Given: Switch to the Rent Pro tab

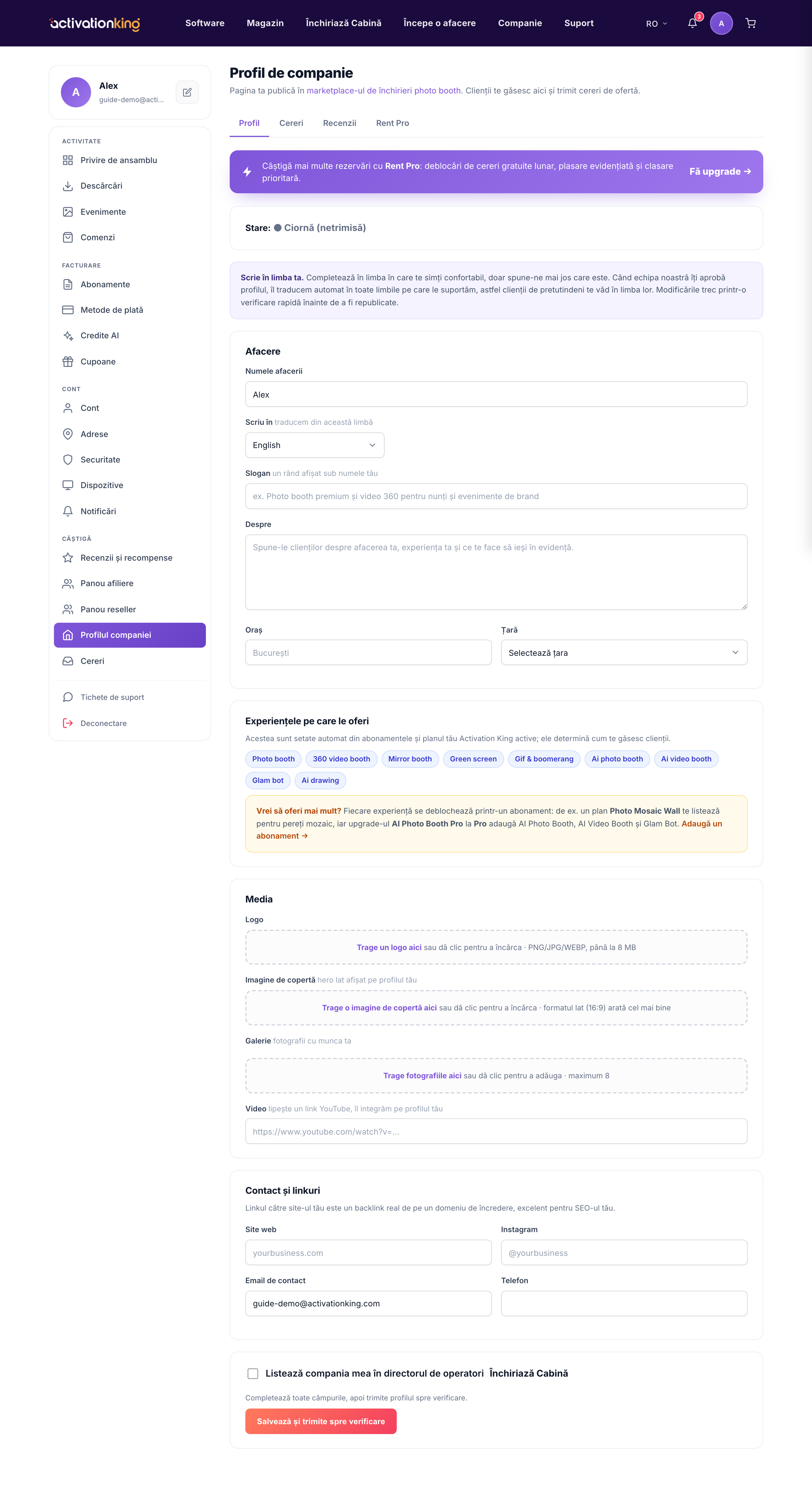Looking at the screenshot, I should point(392,123).
